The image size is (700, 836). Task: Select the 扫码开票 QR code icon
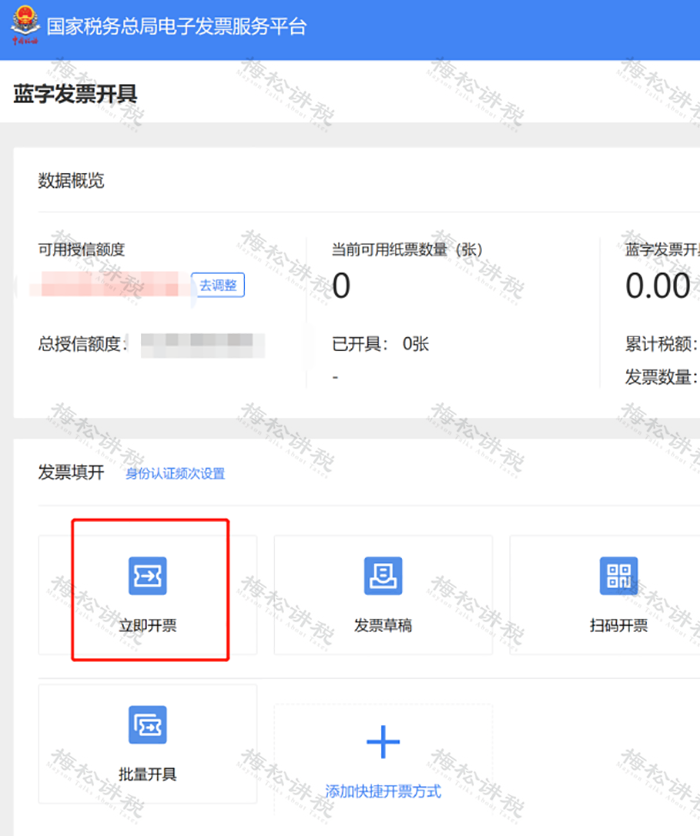tap(619, 576)
